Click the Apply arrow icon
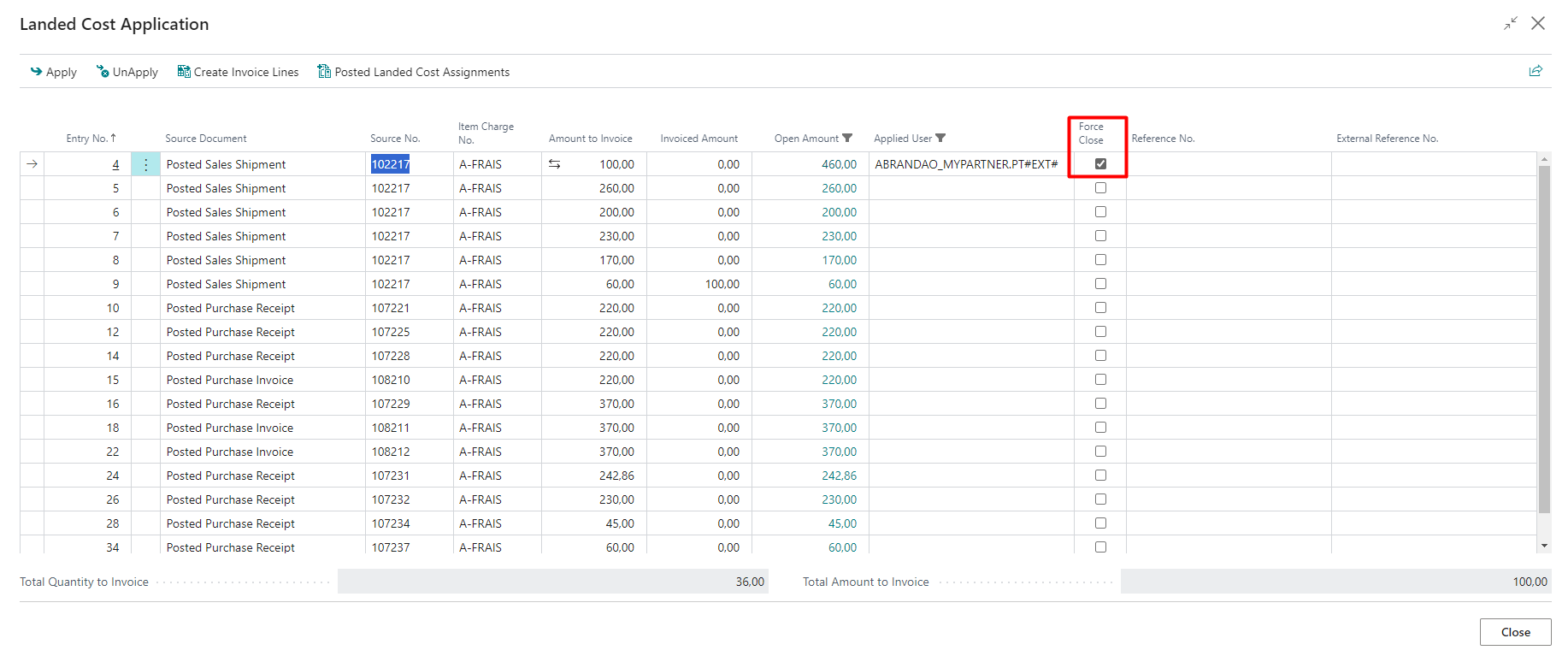This screenshot has width=1568, height=656. pyautogui.click(x=36, y=72)
